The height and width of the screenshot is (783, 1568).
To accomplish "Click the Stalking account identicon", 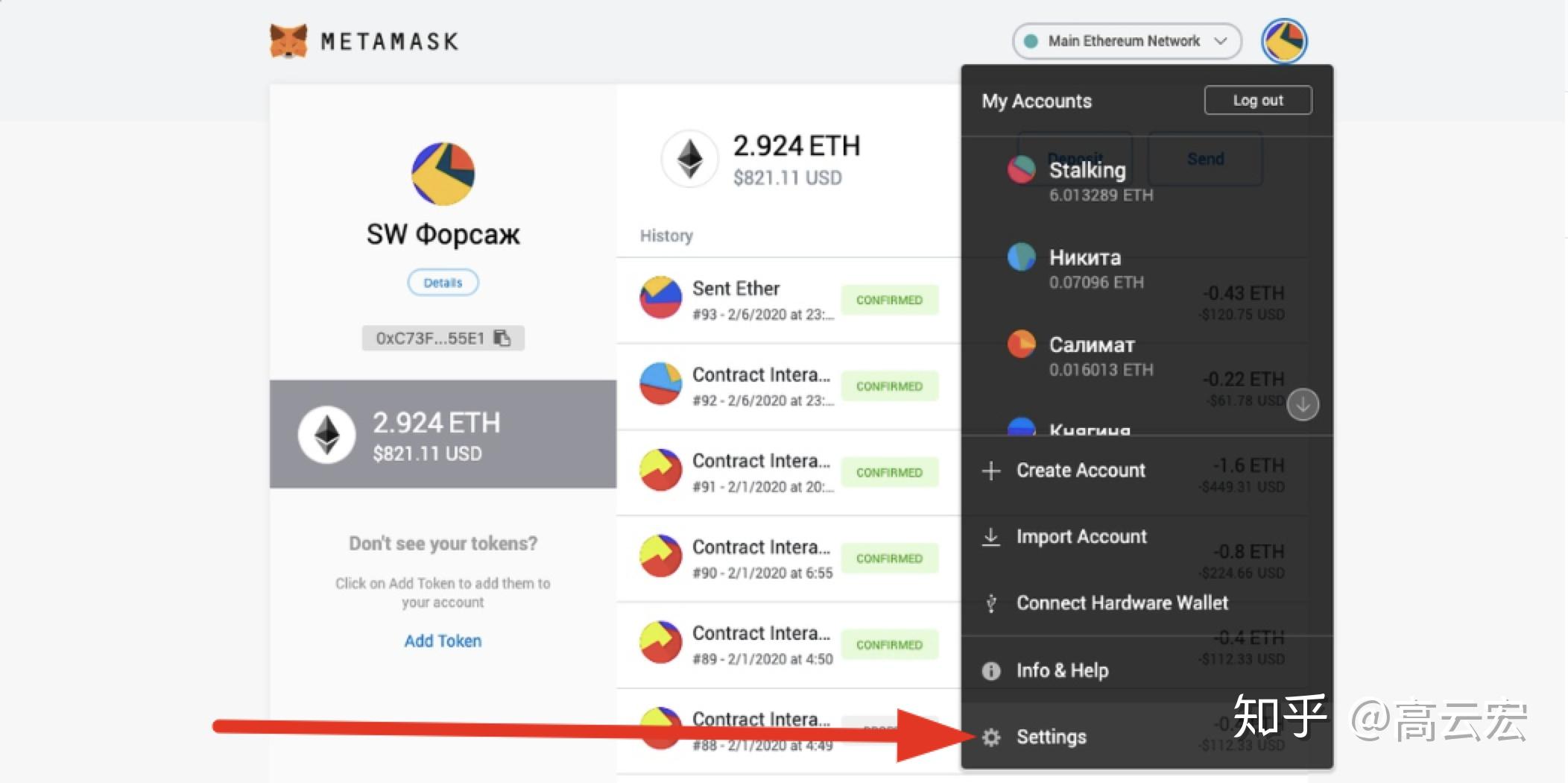I will click(1022, 169).
